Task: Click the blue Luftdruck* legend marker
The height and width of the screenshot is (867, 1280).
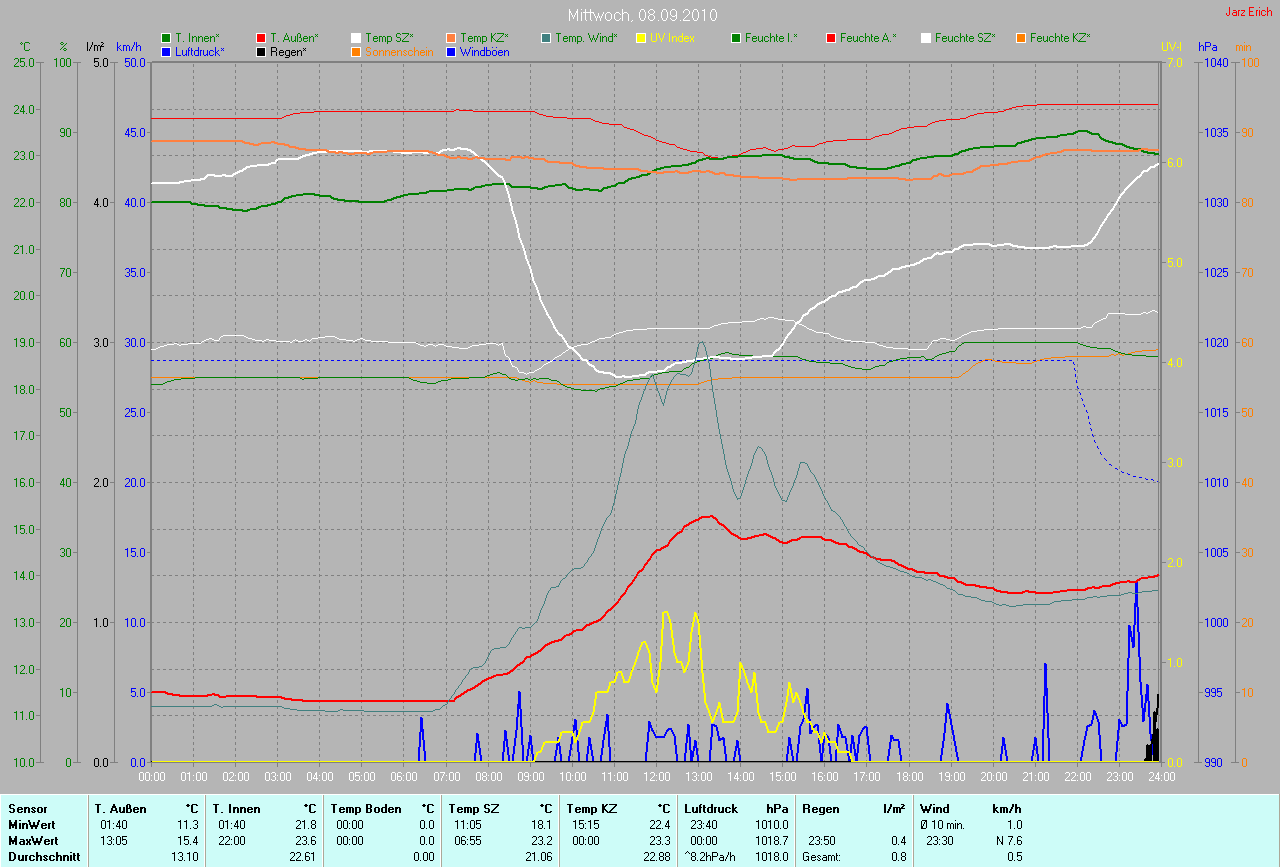Action: 166,51
